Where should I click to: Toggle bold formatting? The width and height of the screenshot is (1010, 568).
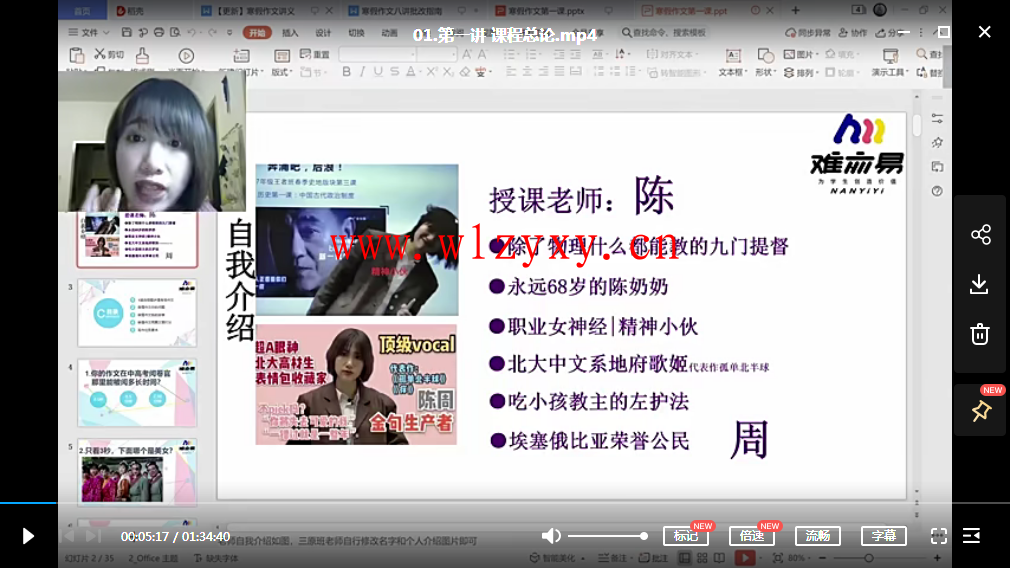347,71
